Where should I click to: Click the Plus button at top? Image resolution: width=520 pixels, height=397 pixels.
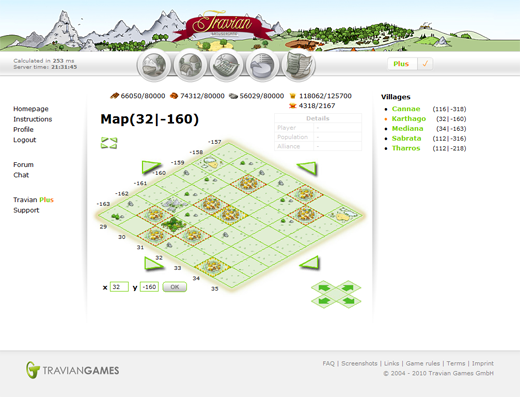tap(402, 64)
